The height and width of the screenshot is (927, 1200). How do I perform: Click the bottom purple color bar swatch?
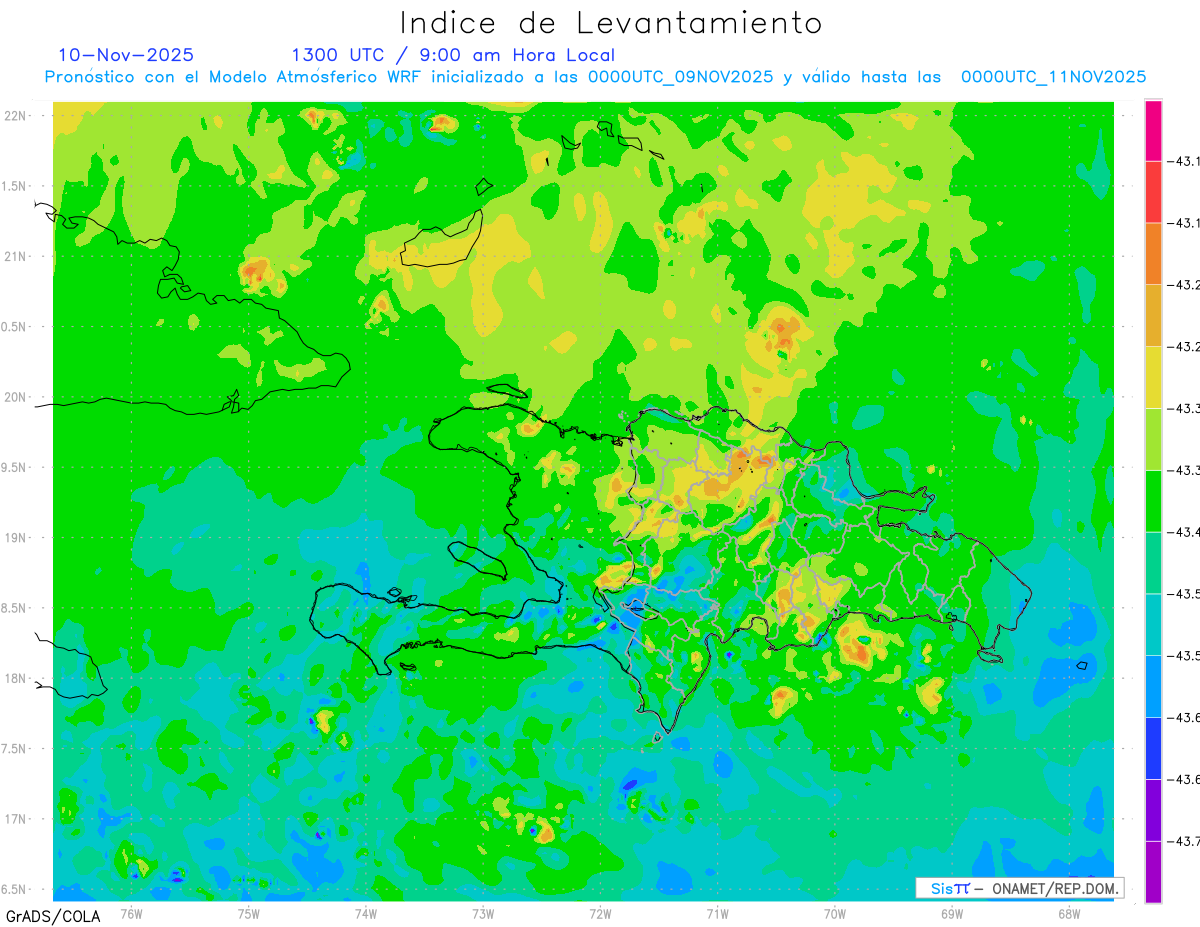pyautogui.click(x=1153, y=872)
